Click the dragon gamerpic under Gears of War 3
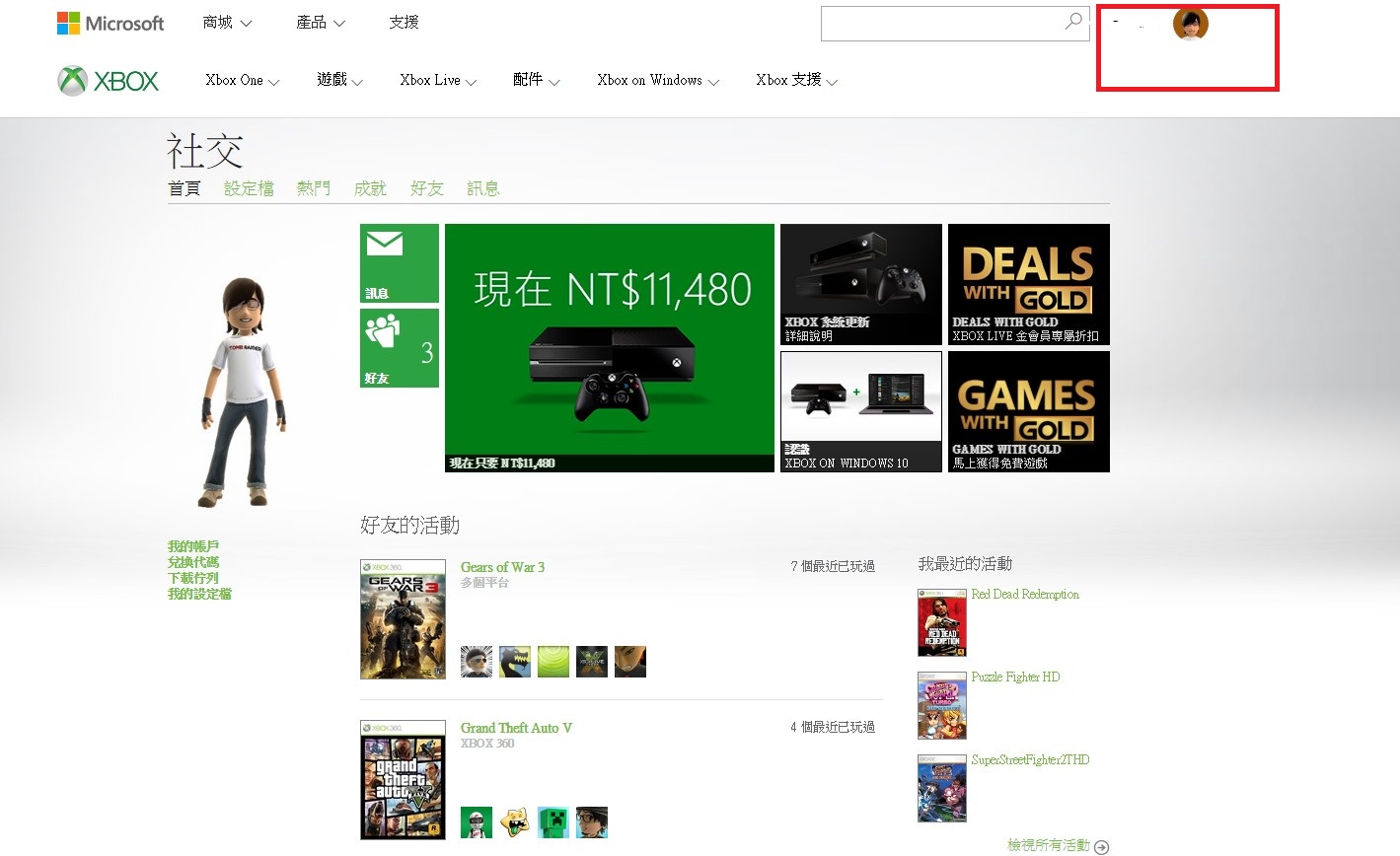The height and width of the screenshot is (856, 1400). pos(515,661)
